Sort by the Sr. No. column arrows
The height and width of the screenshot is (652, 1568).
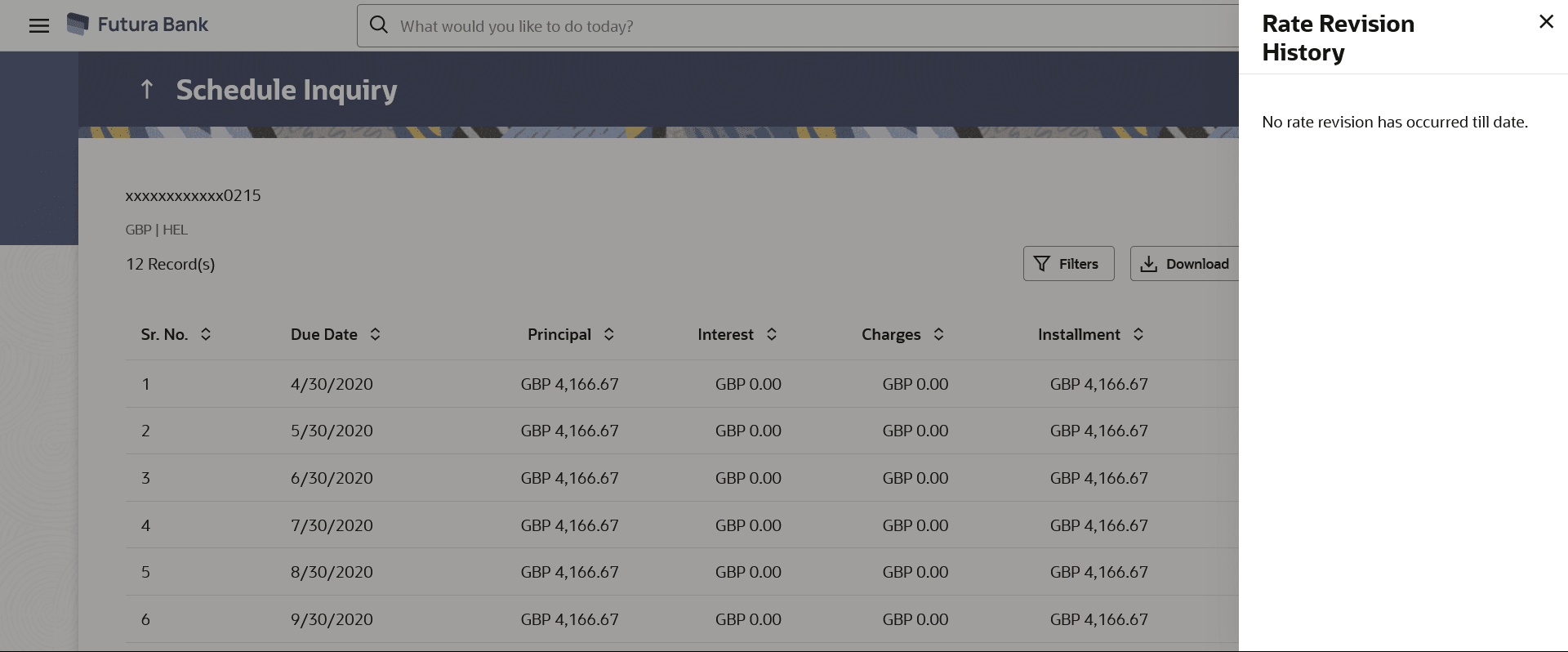(x=206, y=334)
